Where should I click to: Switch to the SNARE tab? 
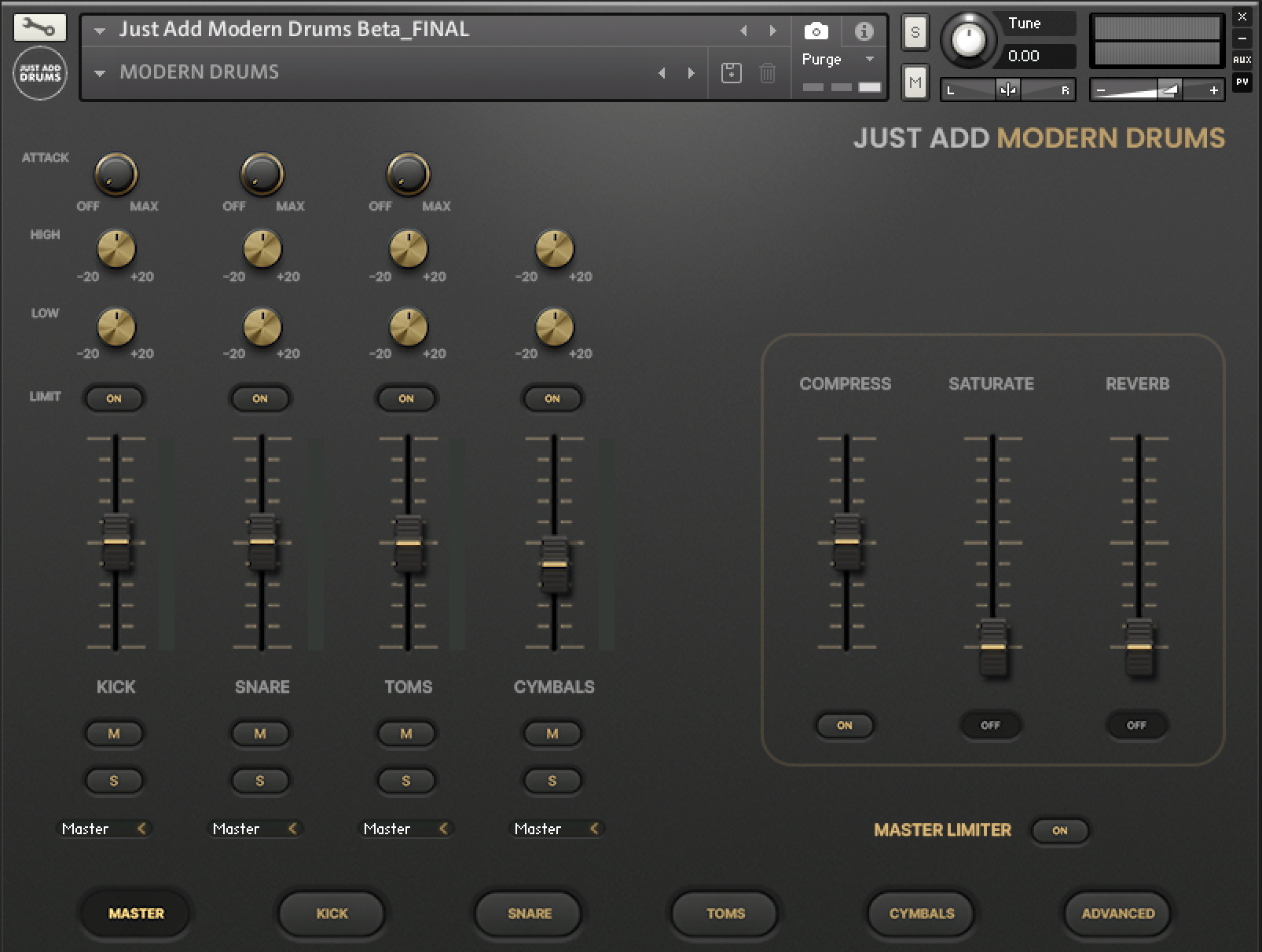point(529,914)
